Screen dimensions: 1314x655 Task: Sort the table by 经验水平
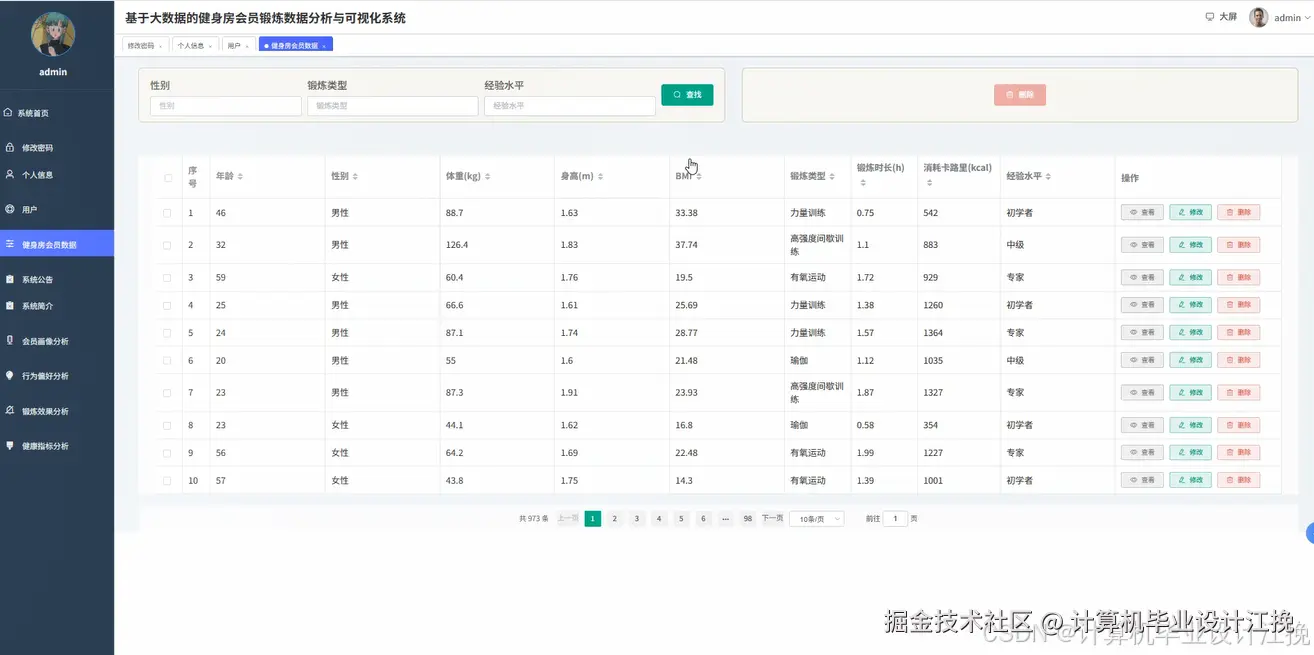pyautogui.click(x=1048, y=176)
